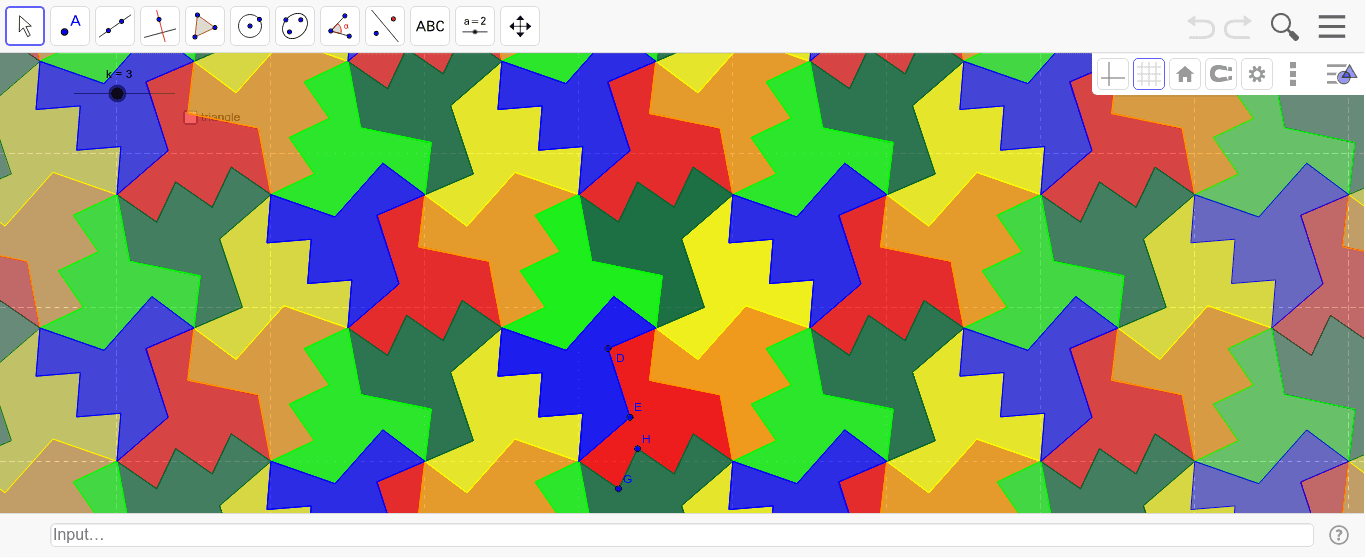Image resolution: width=1366 pixels, height=558 pixels.
Task: Click the k = 3 slider knob
Action: [x=117, y=93]
